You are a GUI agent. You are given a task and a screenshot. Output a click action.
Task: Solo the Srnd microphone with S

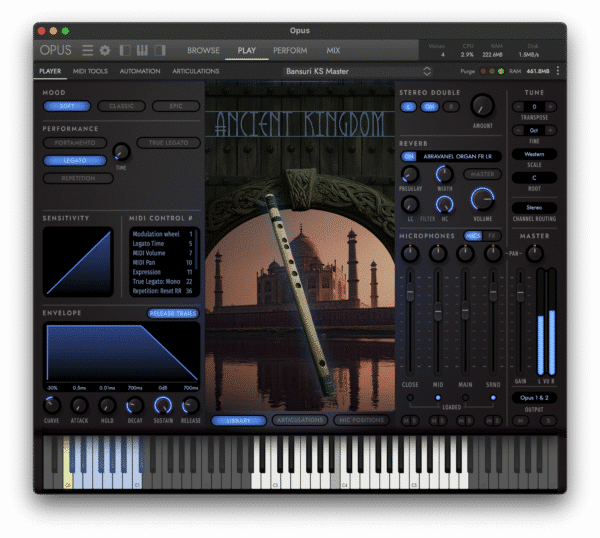[497, 421]
